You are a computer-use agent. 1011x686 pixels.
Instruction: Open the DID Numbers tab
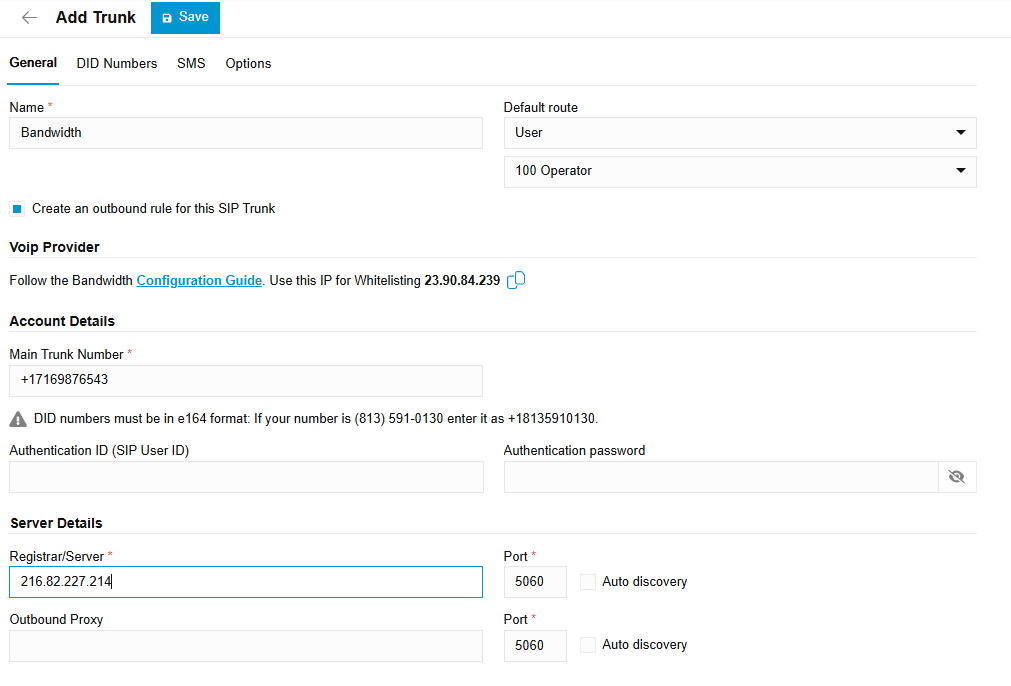pyautogui.click(x=117, y=63)
